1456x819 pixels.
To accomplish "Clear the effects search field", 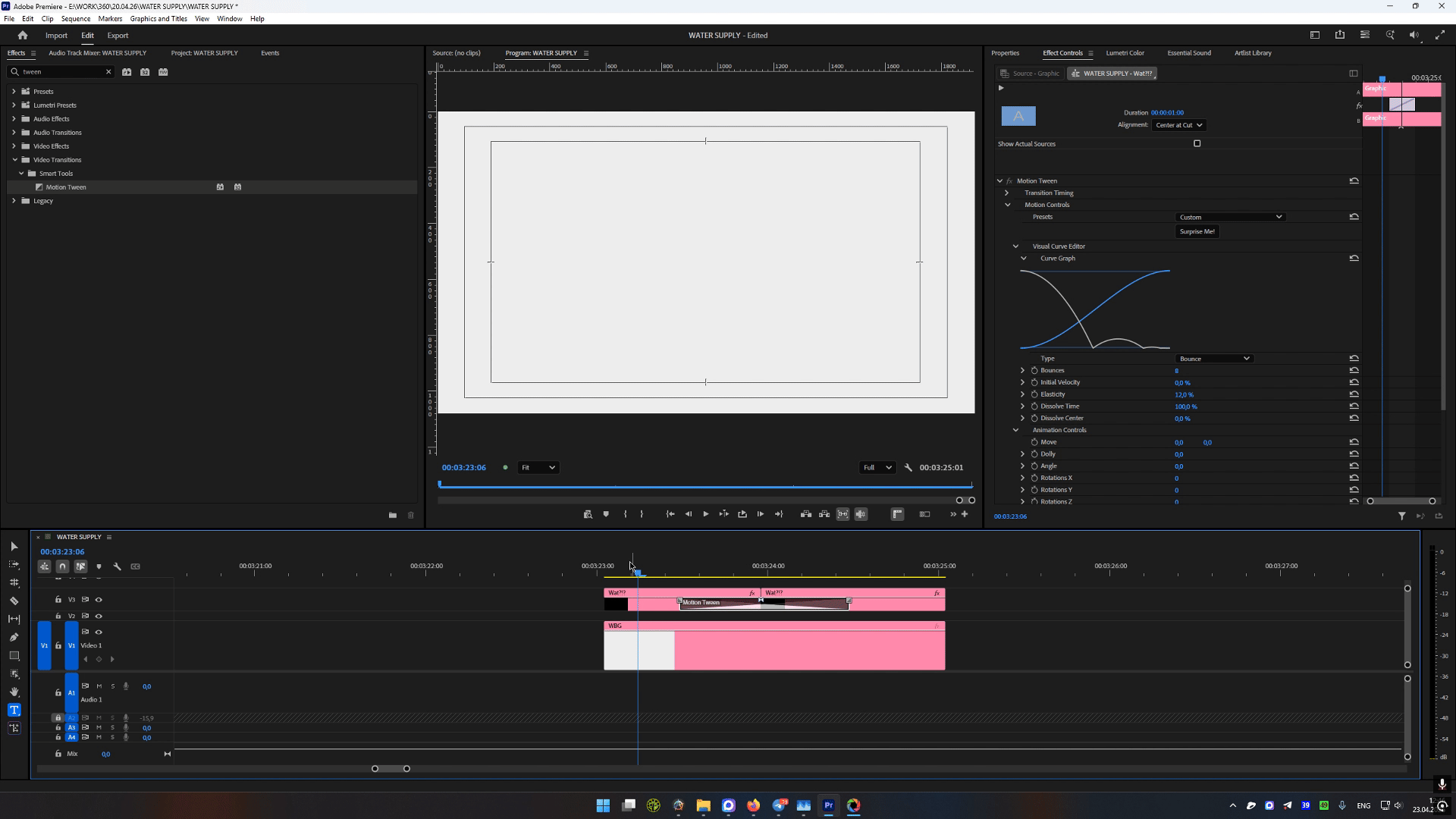I will [108, 72].
